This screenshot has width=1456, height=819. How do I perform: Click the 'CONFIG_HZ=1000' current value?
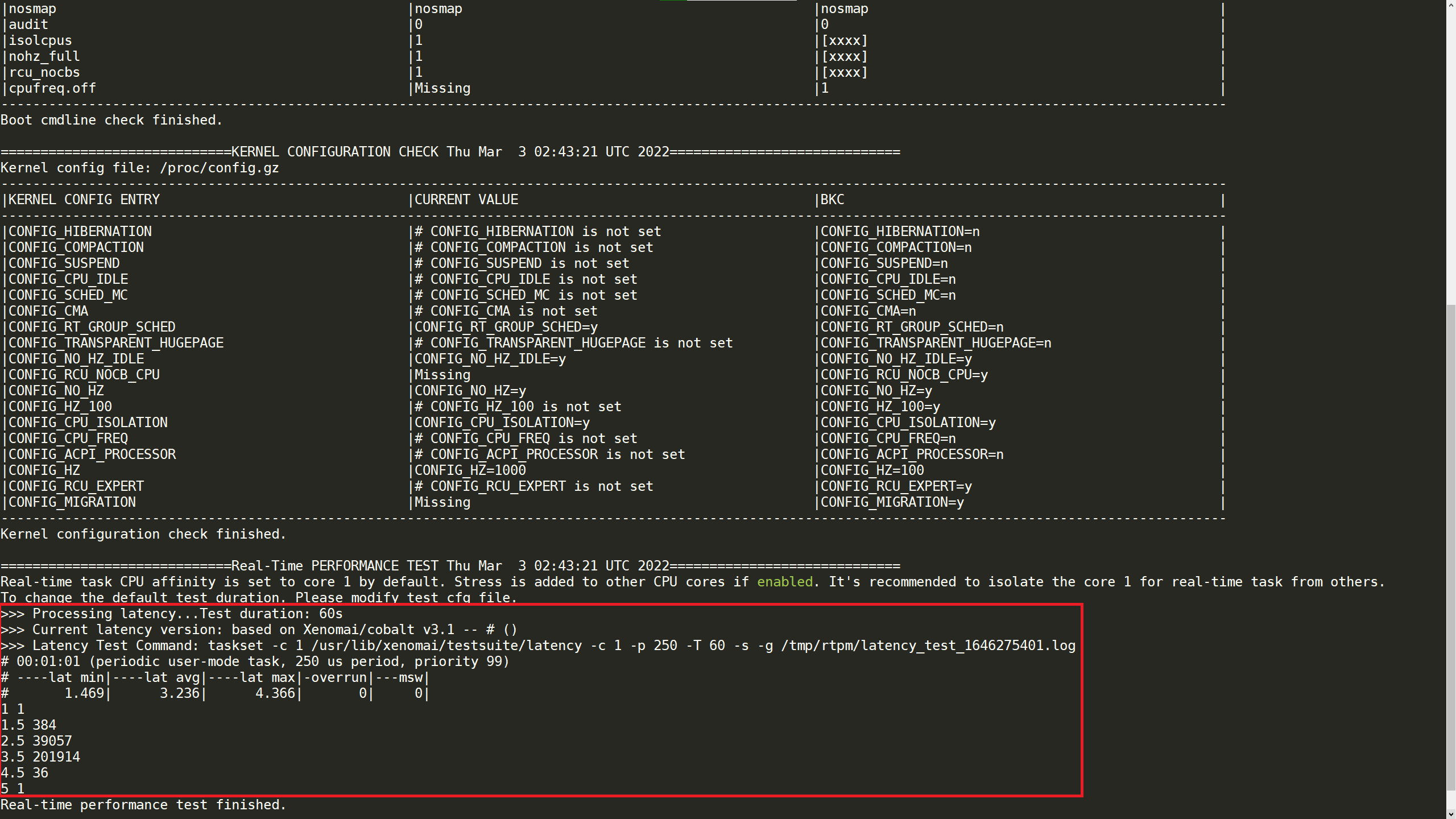click(x=470, y=470)
